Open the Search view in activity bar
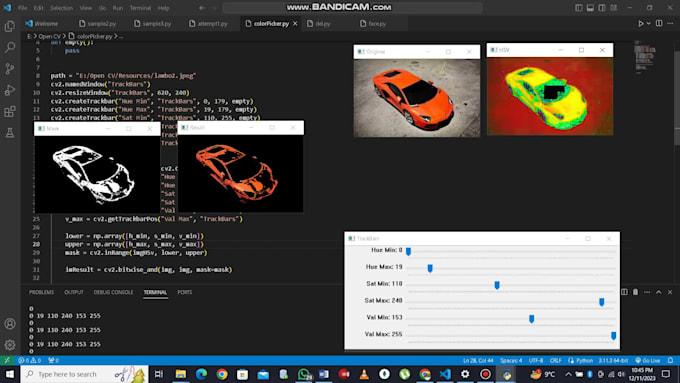This screenshot has width=680, height=383. (x=10, y=47)
